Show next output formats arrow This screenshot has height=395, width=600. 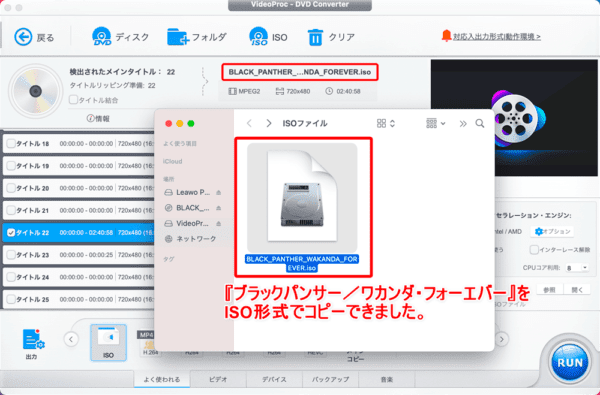(x=502, y=339)
